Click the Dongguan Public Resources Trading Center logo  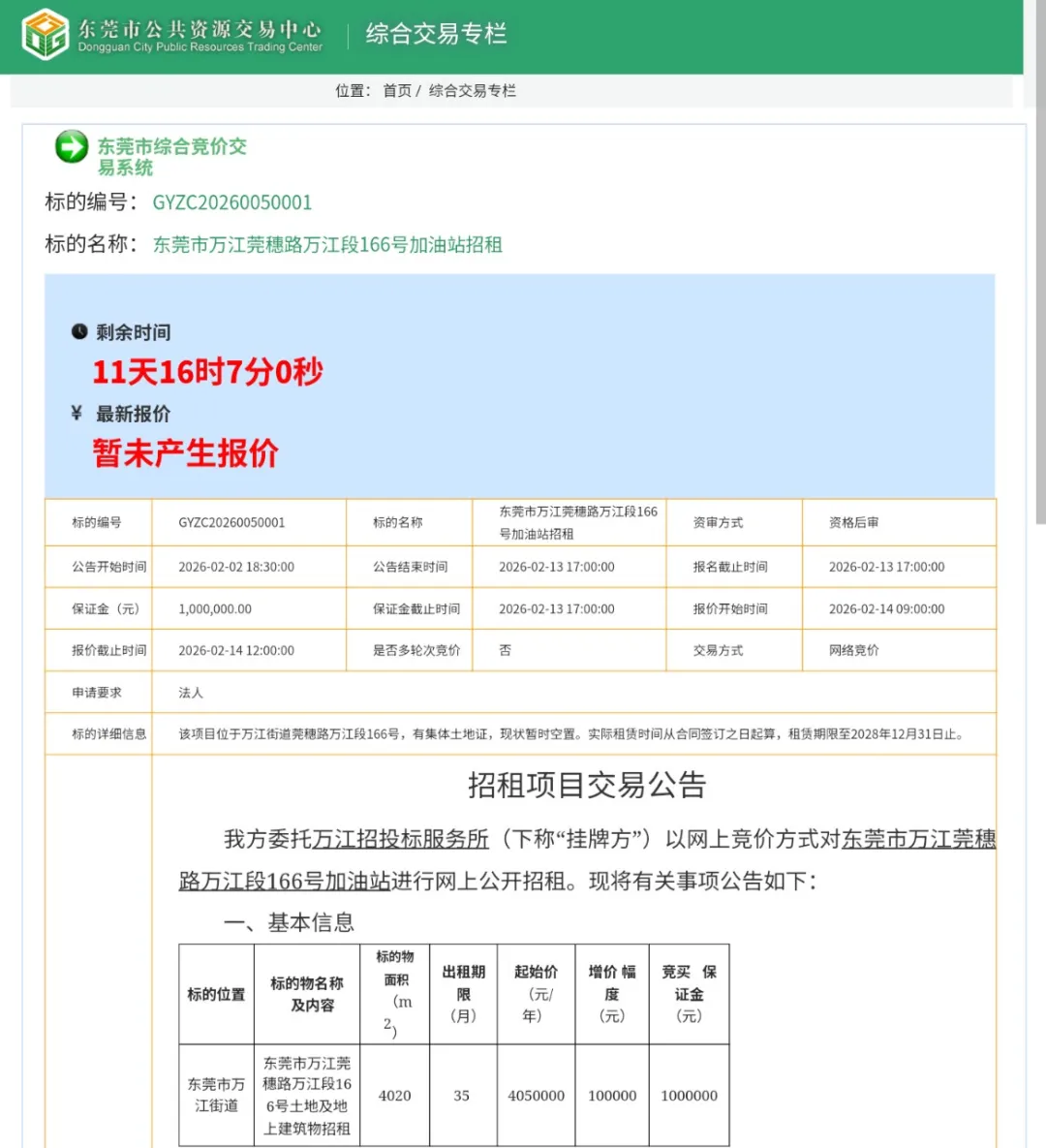[46, 35]
